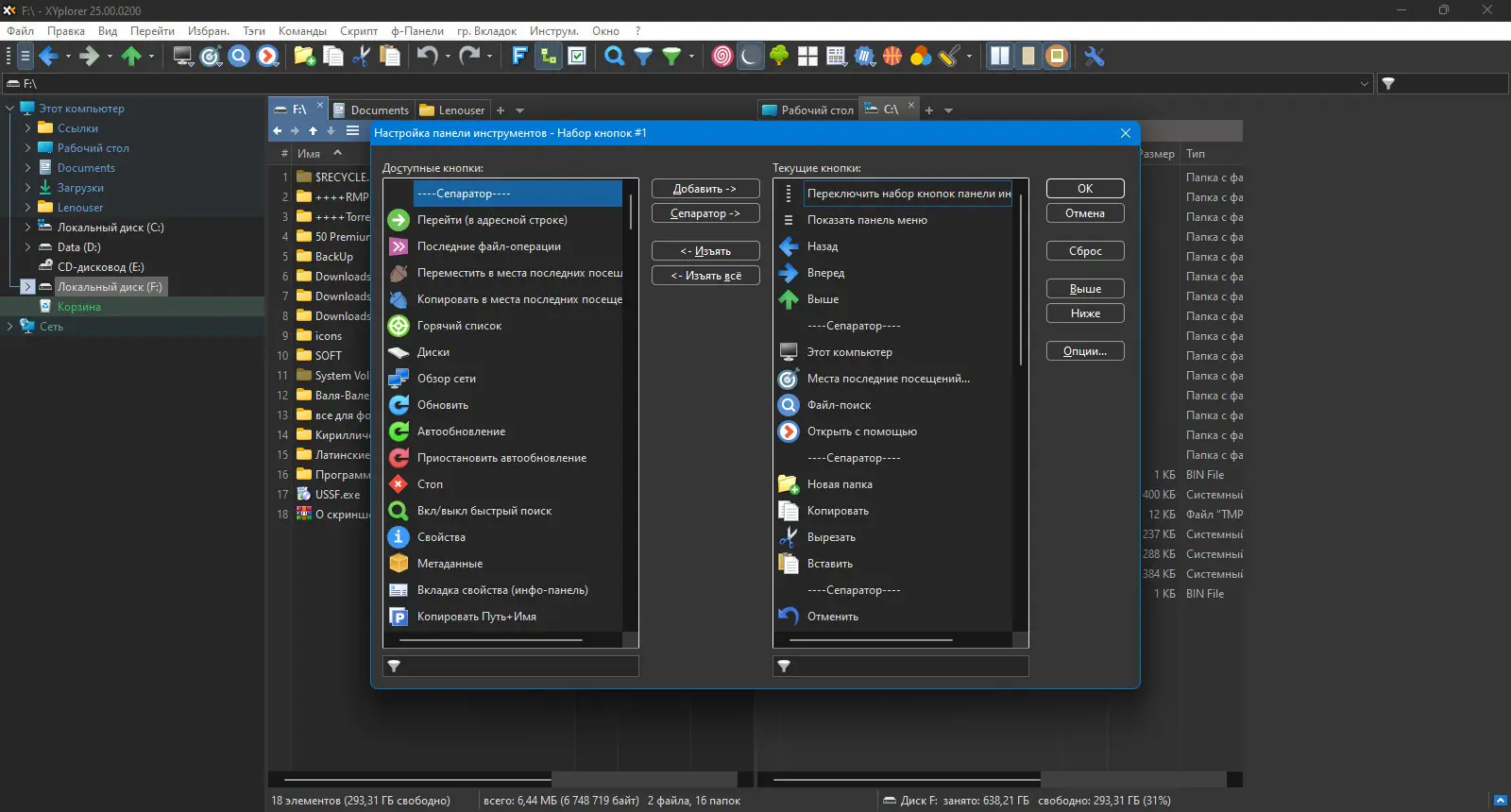Click the filter field under current buttons
The image size is (1511, 812).
[x=900, y=666]
